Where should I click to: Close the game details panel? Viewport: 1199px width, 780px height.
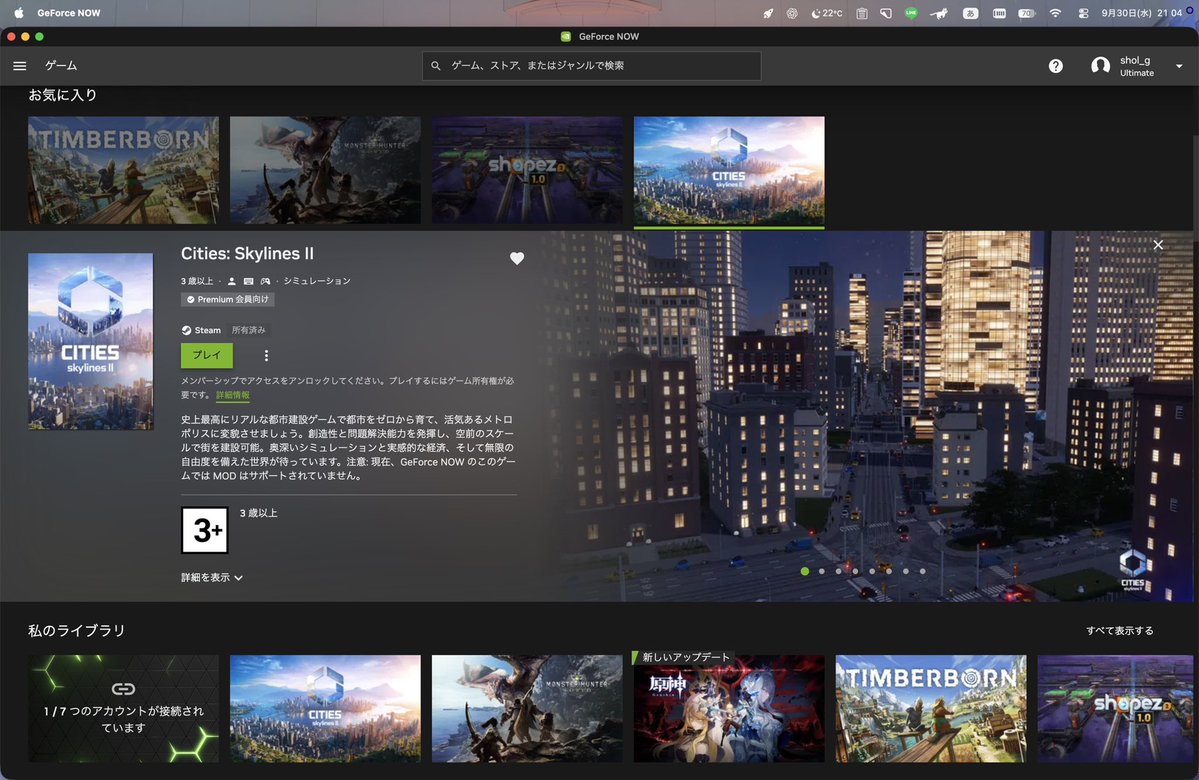click(1158, 245)
